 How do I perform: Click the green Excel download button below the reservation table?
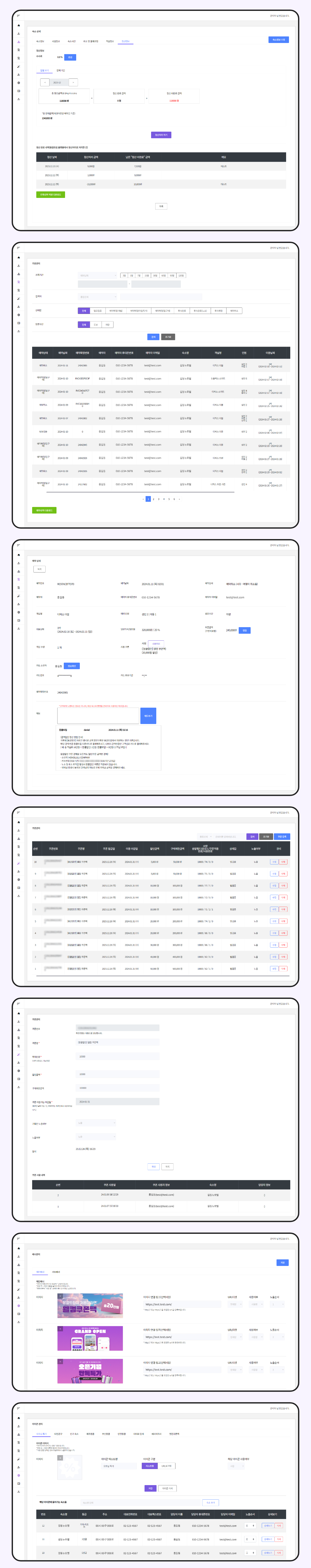point(44,510)
